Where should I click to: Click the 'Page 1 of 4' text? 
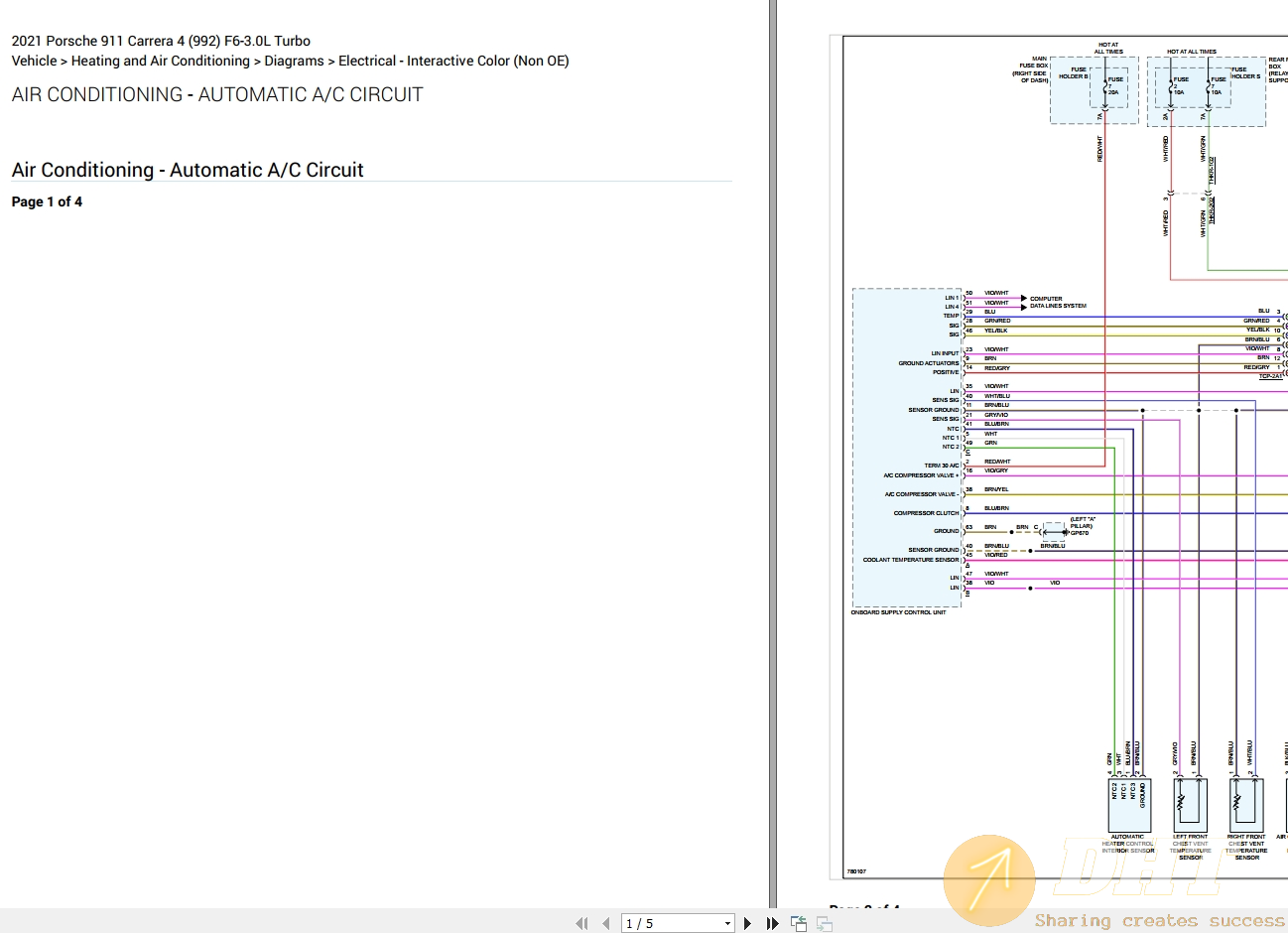point(47,201)
